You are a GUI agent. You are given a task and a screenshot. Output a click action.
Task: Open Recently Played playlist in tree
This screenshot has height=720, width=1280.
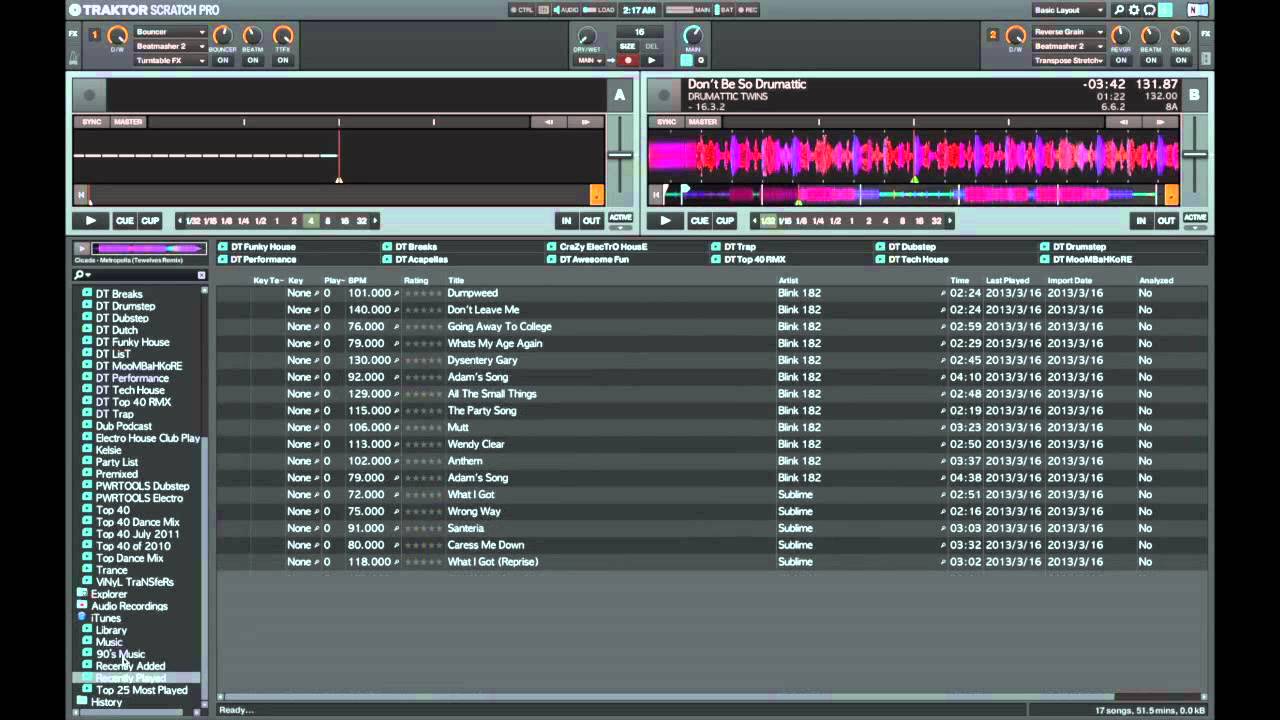[131, 678]
